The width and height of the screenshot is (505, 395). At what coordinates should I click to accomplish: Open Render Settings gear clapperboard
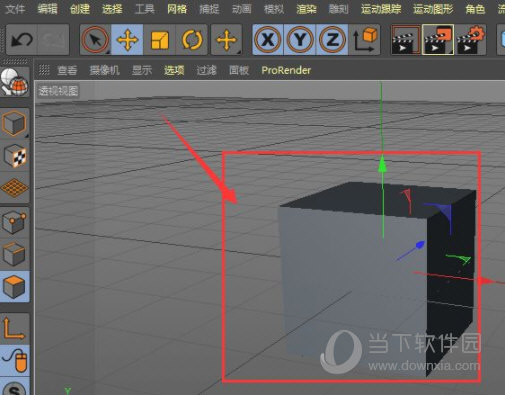[x=470, y=40]
